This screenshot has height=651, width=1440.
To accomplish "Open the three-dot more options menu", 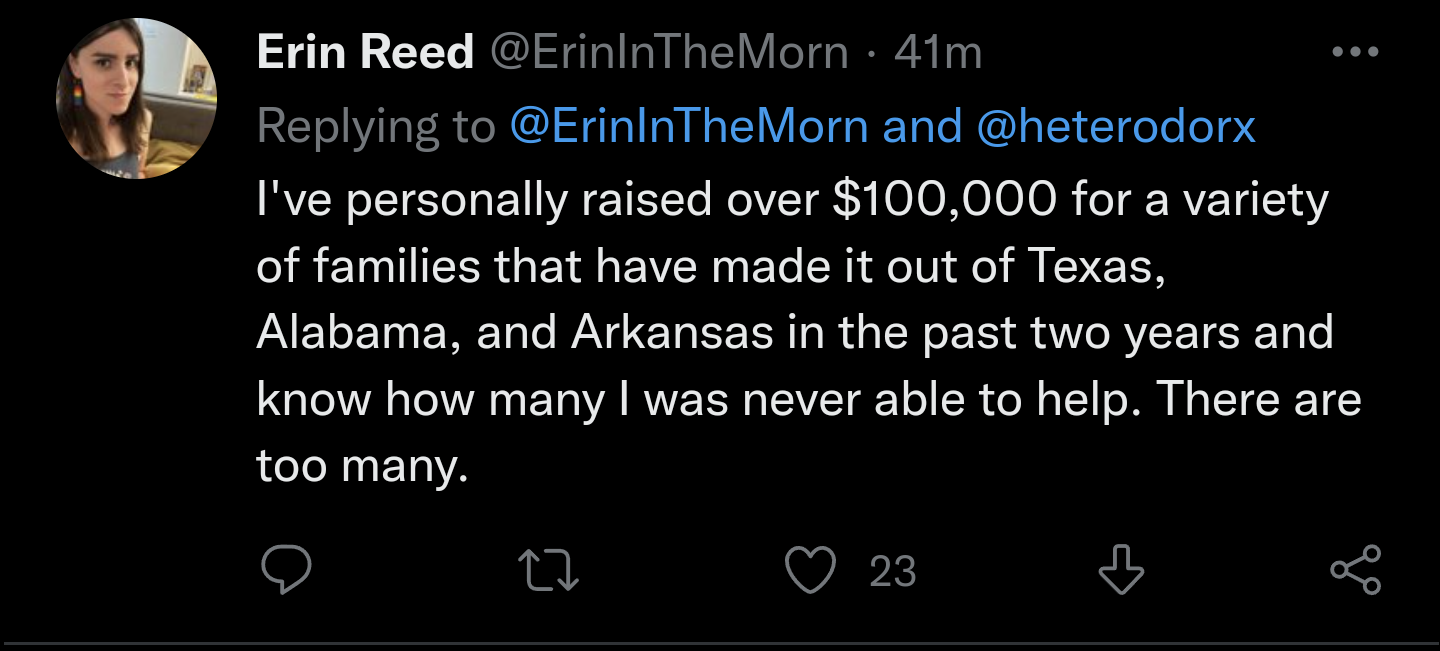I will pyautogui.click(x=1355, y=52).
